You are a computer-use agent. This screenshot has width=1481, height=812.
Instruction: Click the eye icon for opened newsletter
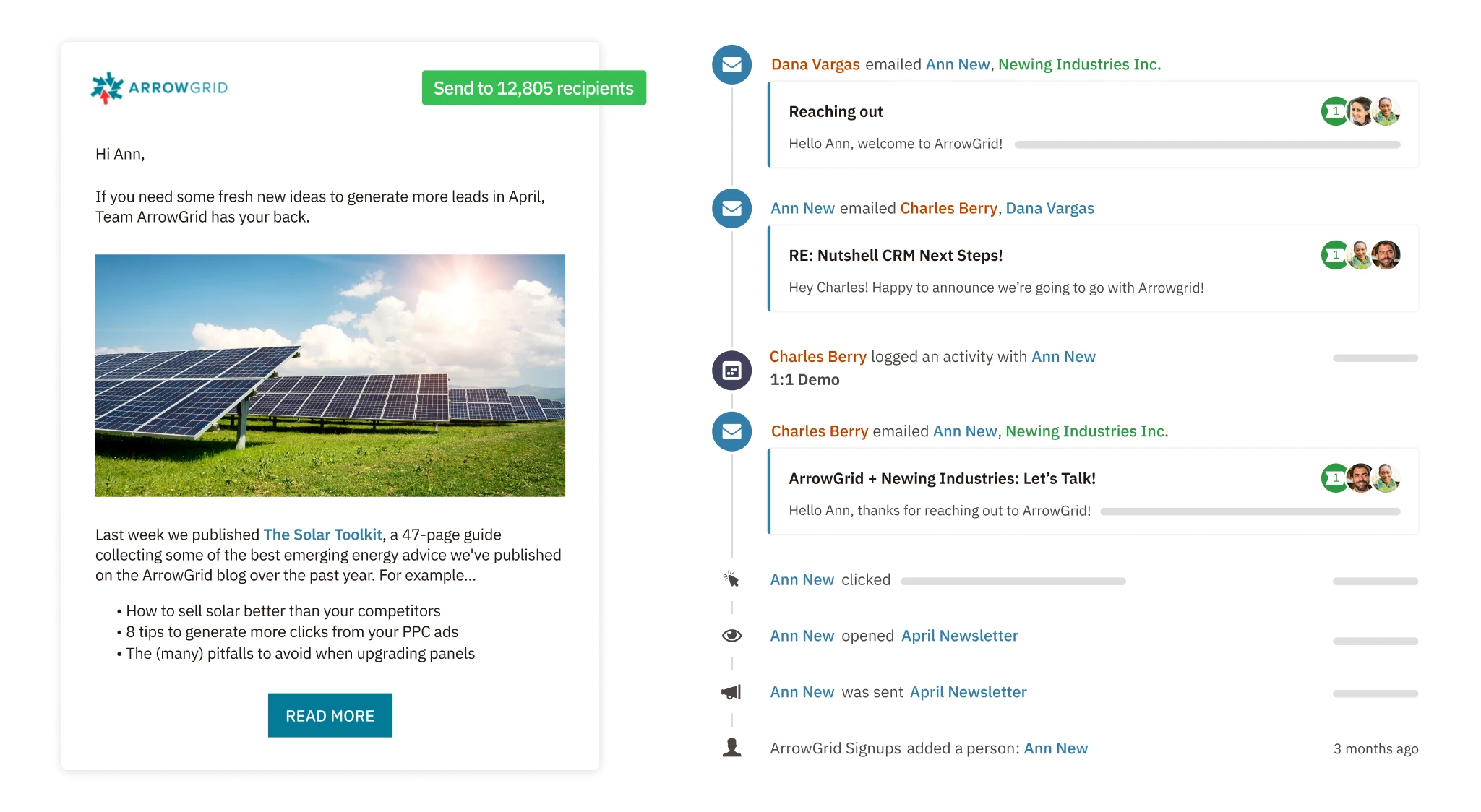coord(731,636)
